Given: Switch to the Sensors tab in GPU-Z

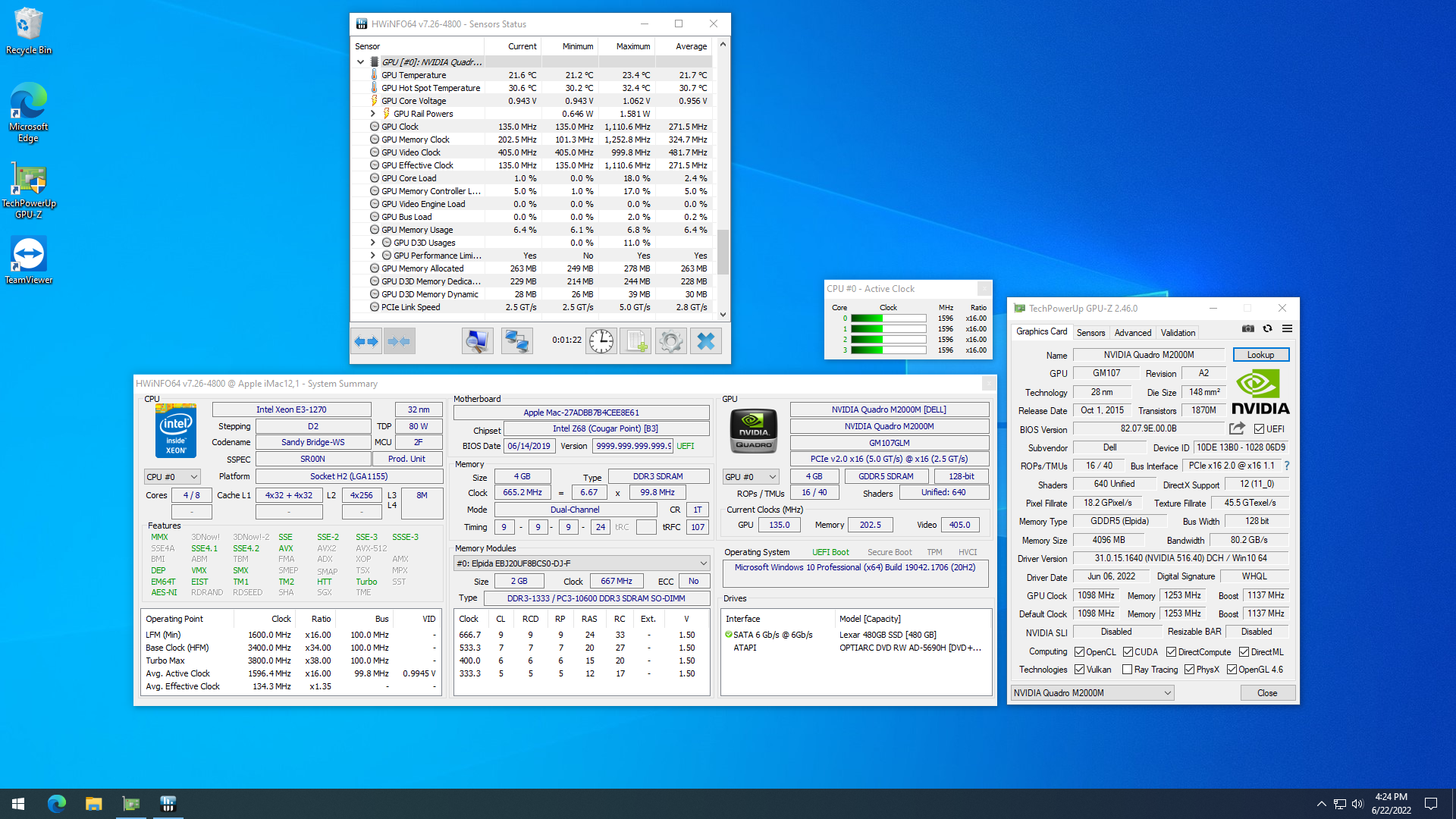Looking at the screenshot, I should [x=1090, y=333].
